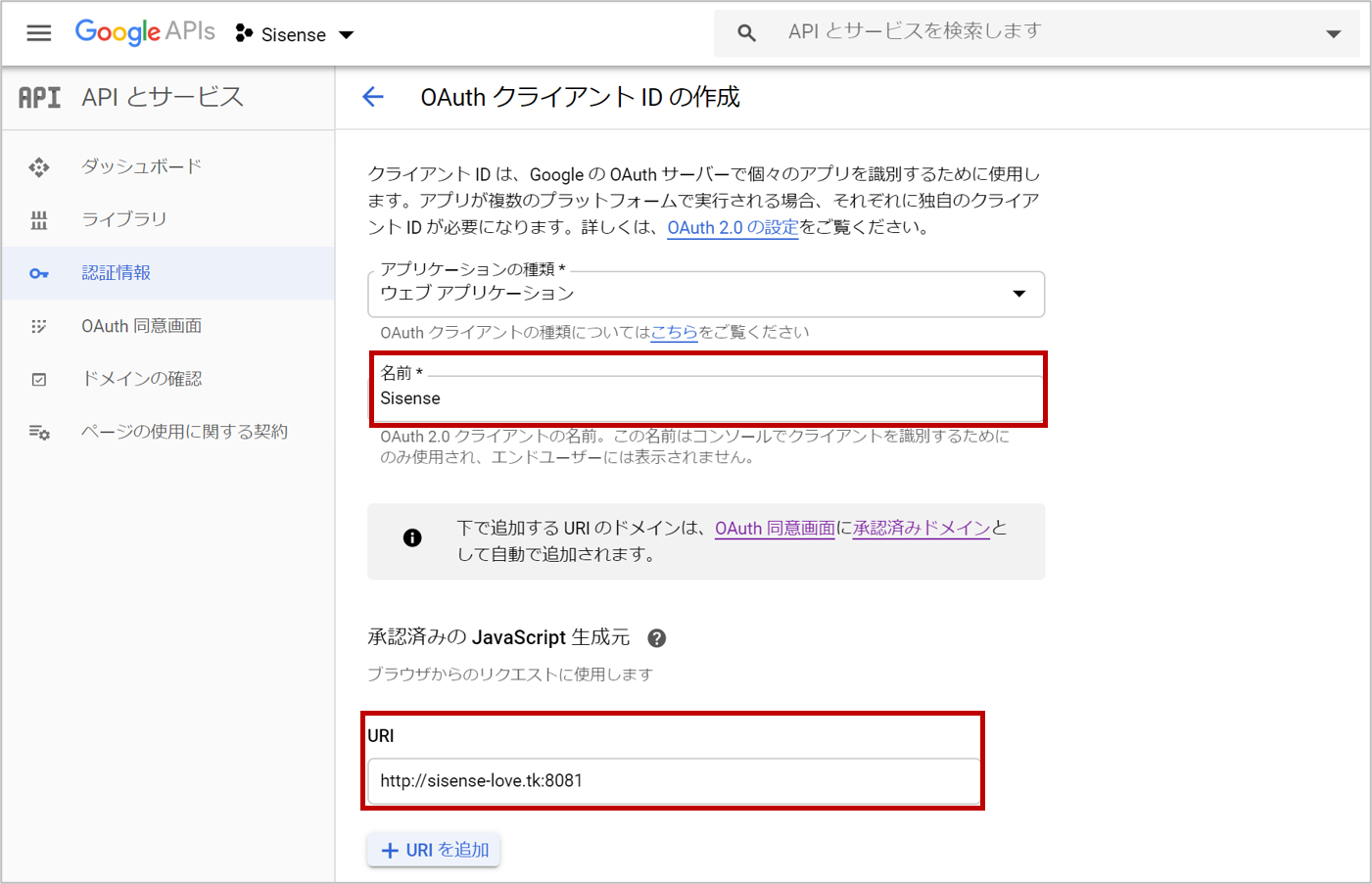Open the OAuth 2.0 の設定 link
The height and width of the screenshot is (884, 1372).
coord(733,227)
